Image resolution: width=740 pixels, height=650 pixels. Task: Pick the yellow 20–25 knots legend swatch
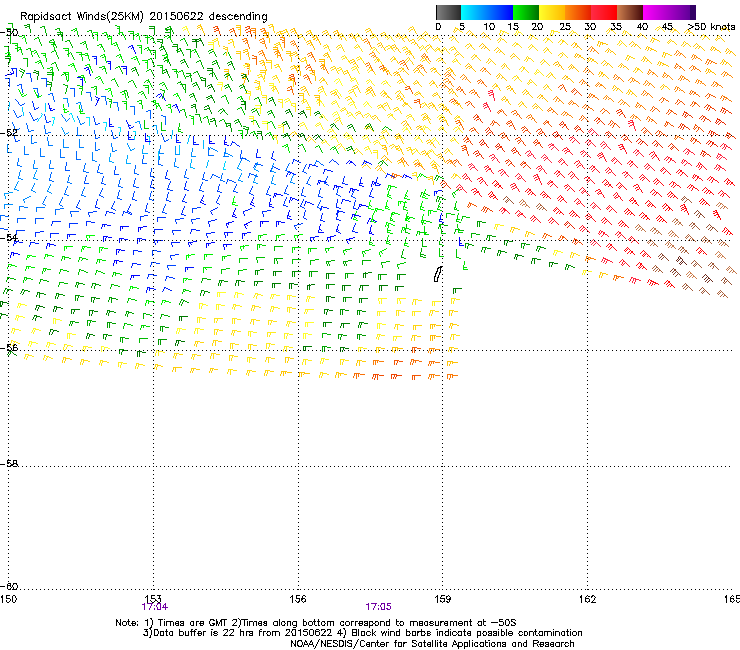[x=552, y=12]
